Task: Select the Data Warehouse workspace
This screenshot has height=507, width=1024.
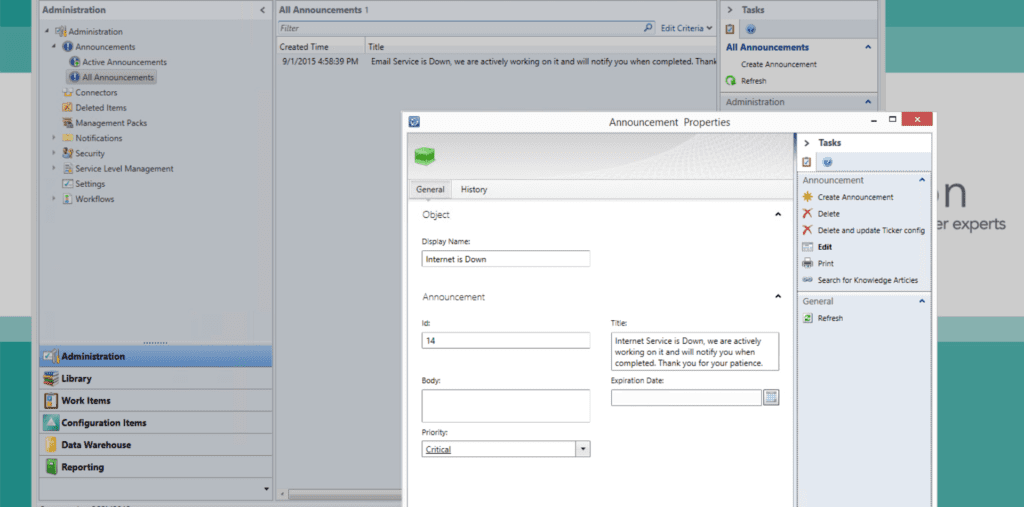Action: (x=155, y=445)
